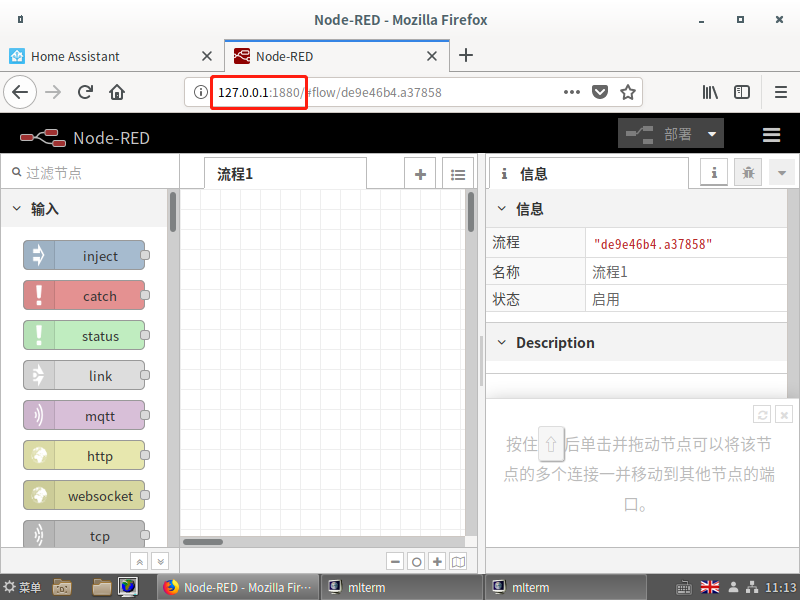This screenshot has width=800, height=600.
Task: Select the http input node
Action: point(85,455)
